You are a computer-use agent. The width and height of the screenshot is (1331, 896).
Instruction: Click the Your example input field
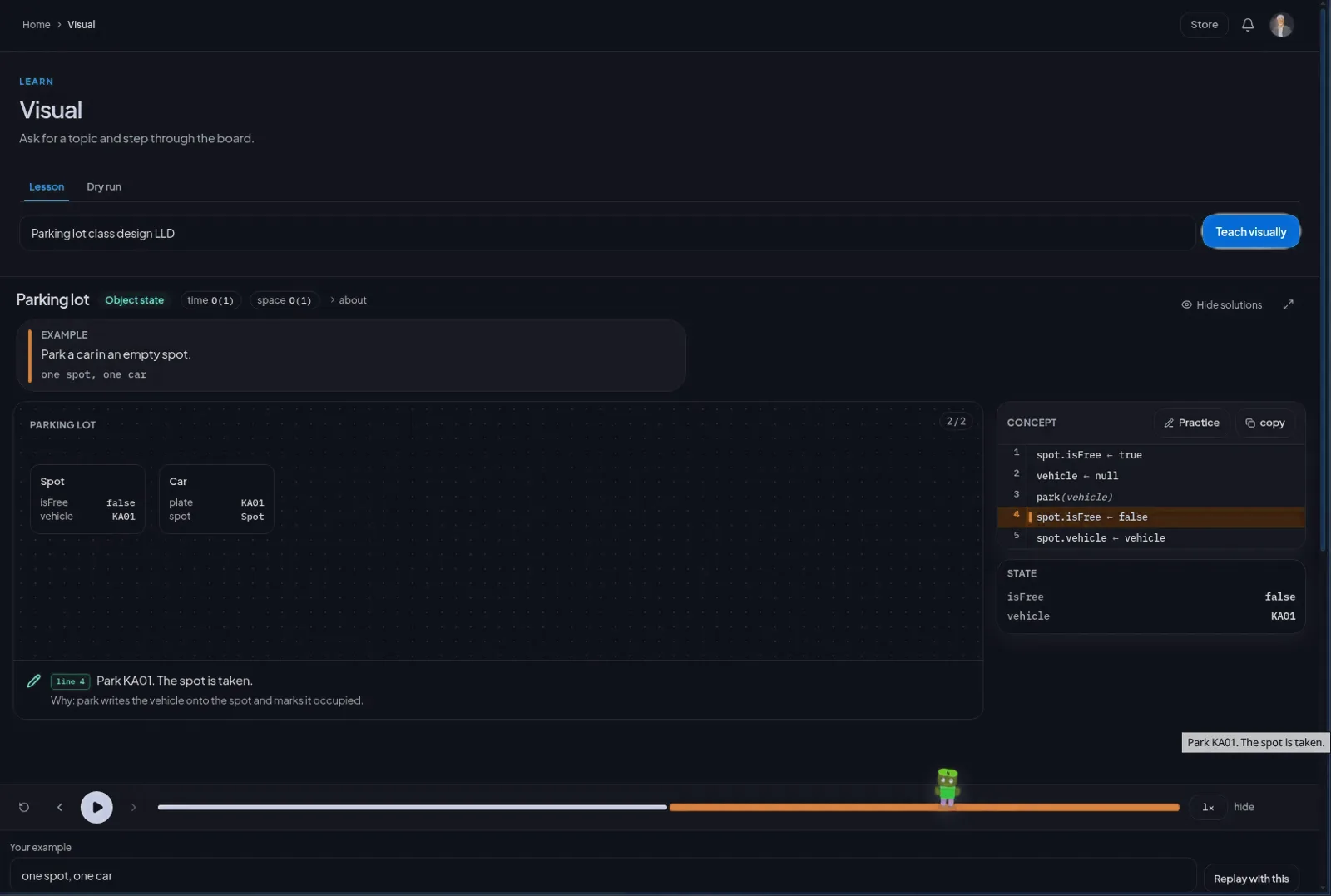pos(603,876)
